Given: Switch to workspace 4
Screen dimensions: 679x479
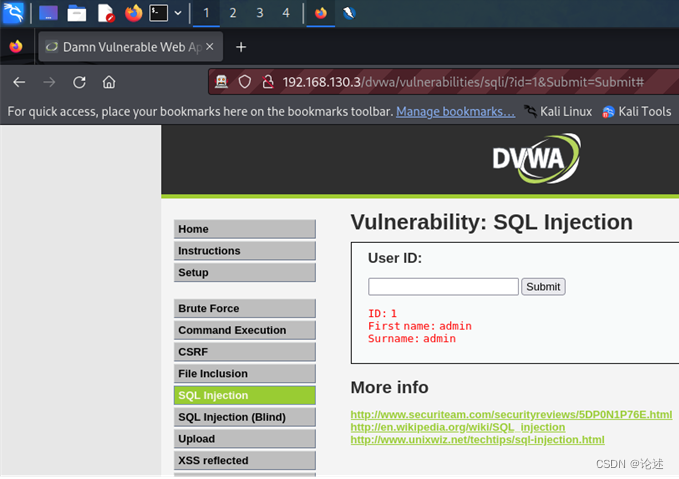Looking at the screenshot, I should 286,13.
